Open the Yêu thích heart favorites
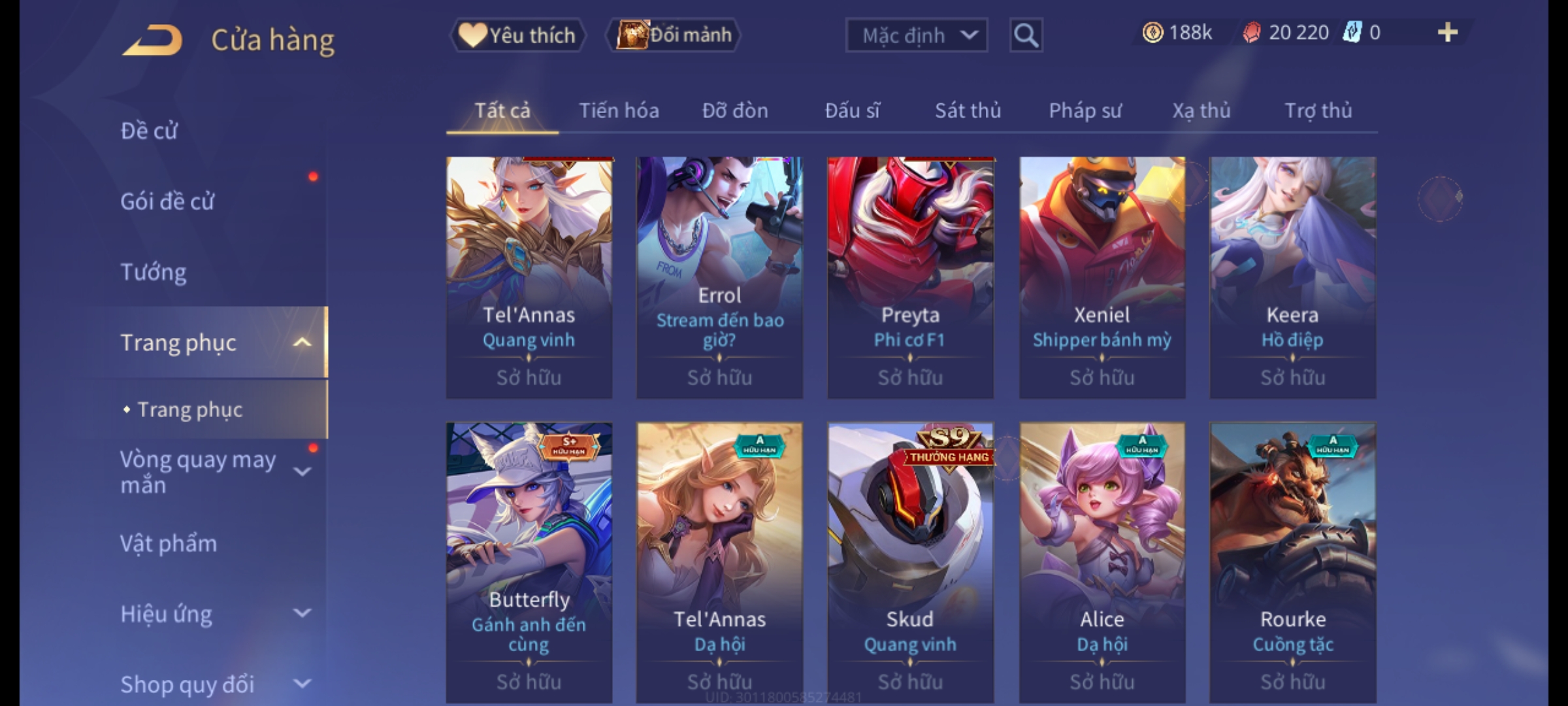The height and width of the screenshot is (706, 1568). [517, 35]
